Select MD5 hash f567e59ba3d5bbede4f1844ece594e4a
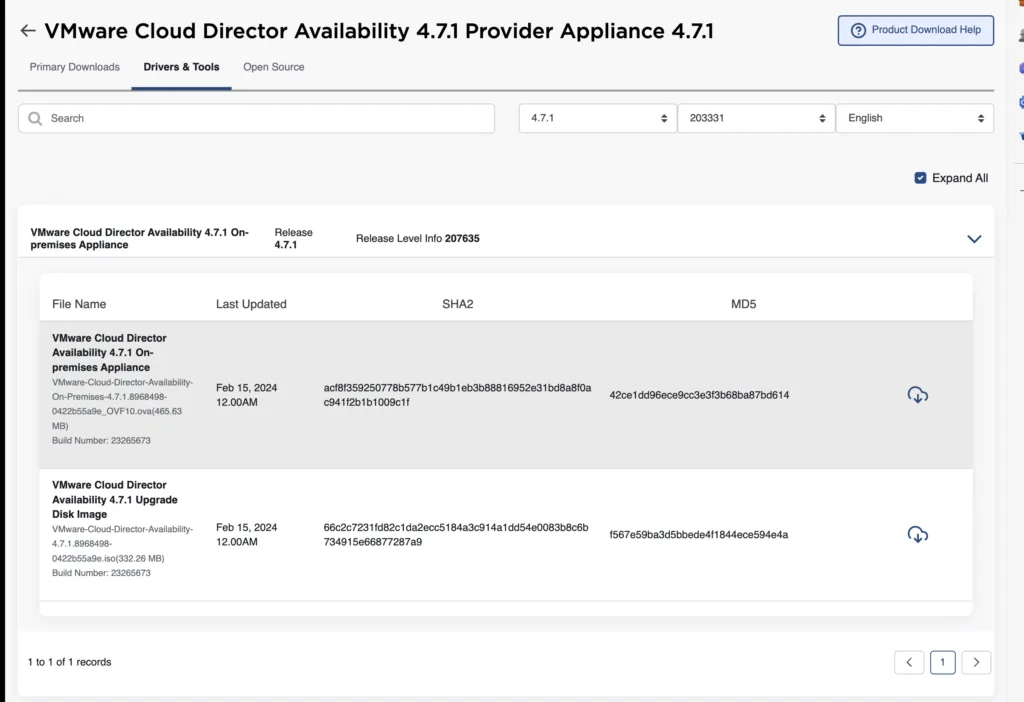This screenshot has height=702, width=1024. pyautogui.click(x=699, y=534)
